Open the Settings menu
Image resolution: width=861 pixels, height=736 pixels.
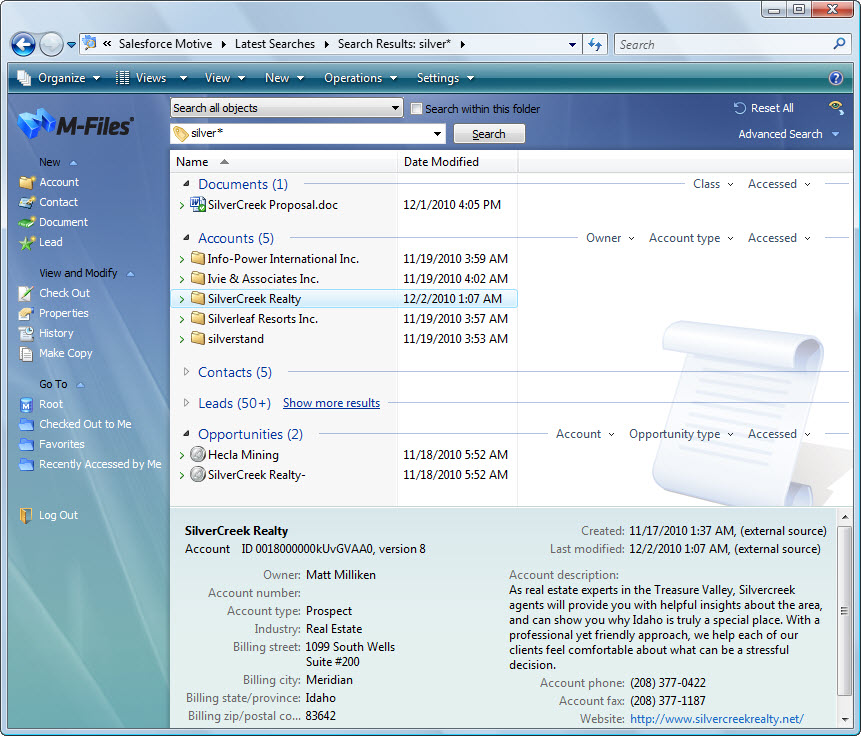tap(445, 78)
